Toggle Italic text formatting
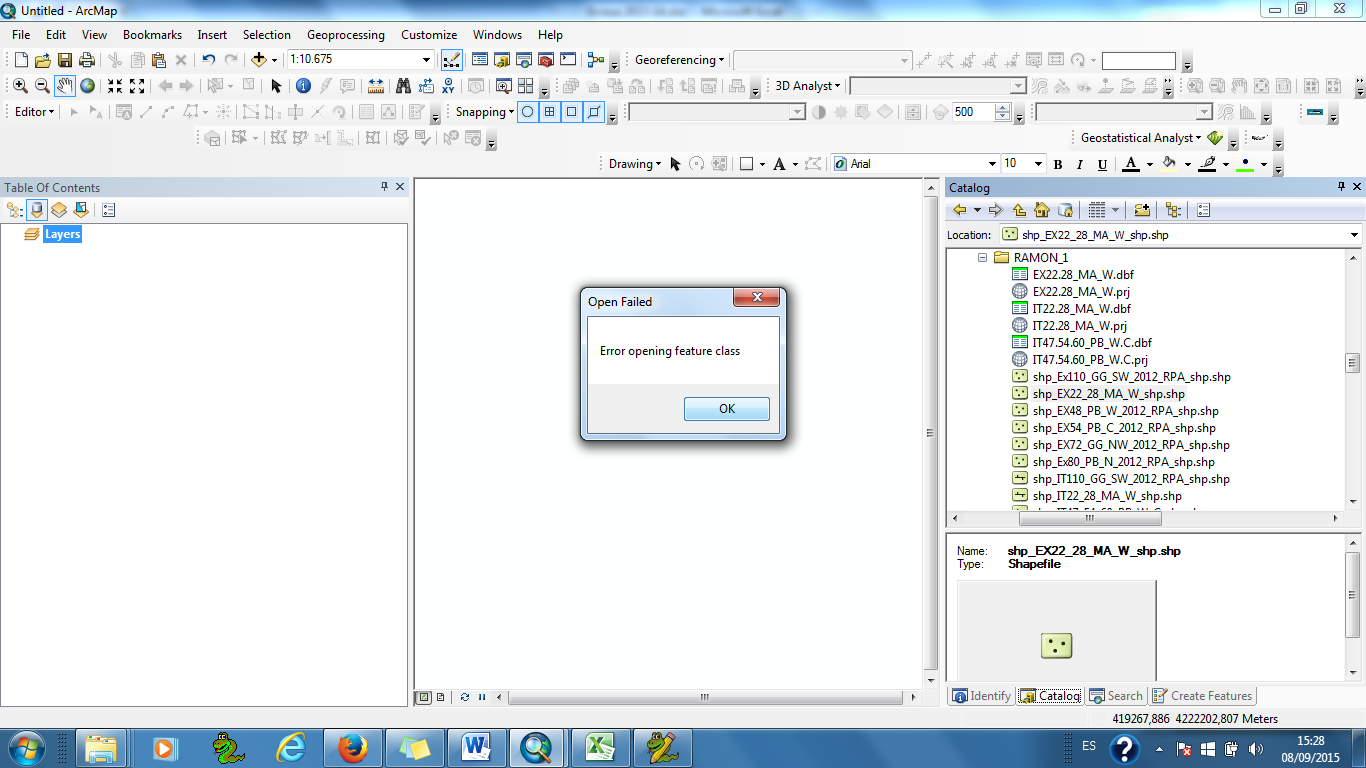The width and height of the screenshot is (1366, 768). pos(1080,164)
